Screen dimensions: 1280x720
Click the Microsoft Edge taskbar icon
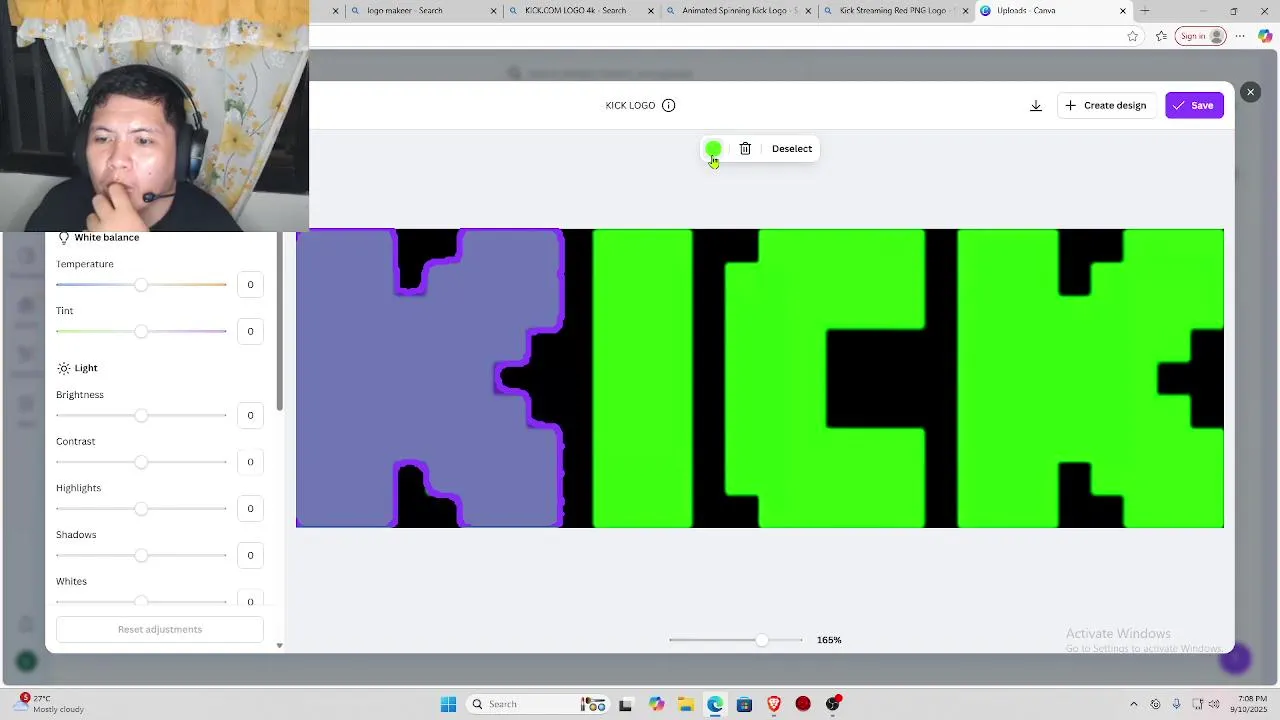click(x=715, y=704)
